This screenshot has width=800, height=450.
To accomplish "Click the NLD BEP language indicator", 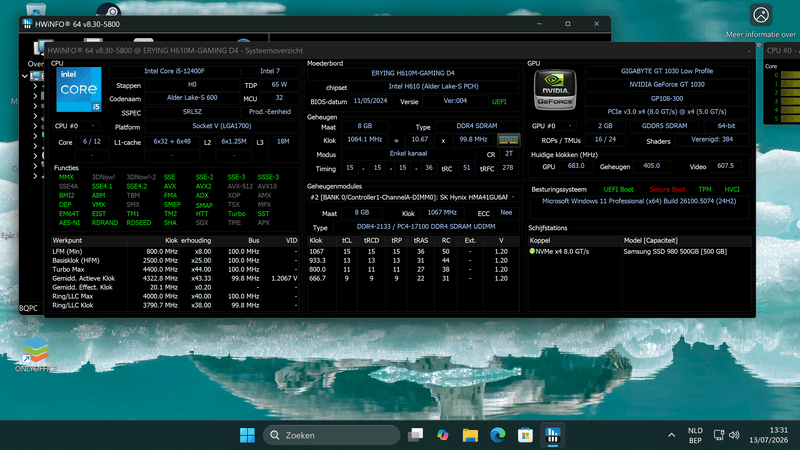I will point(695,435).
